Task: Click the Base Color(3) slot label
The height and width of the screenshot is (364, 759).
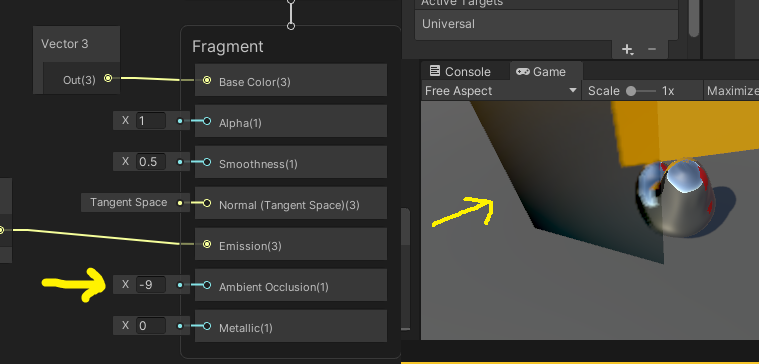Action: click(255, 82)
